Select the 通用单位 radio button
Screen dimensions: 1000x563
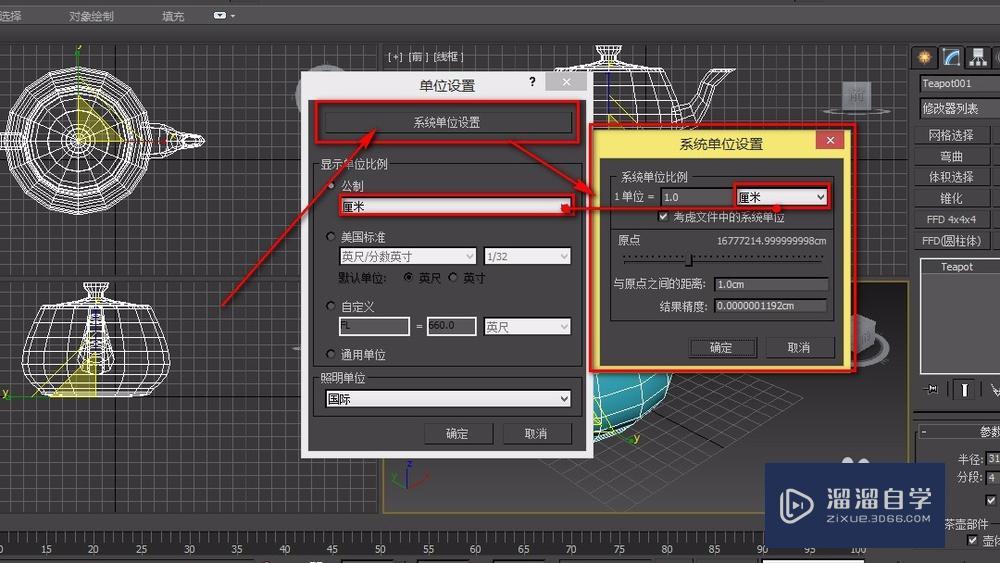330,354
